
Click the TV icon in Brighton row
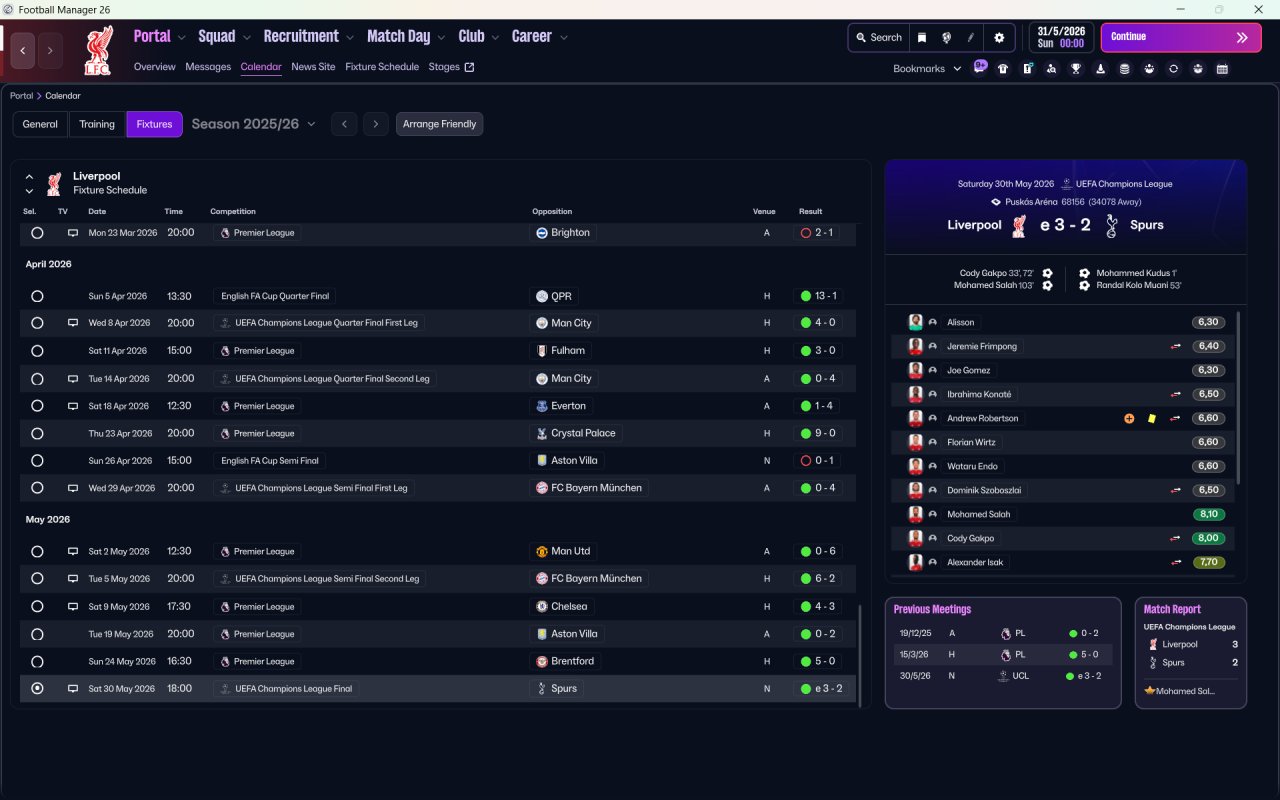[x=72, y=233]
